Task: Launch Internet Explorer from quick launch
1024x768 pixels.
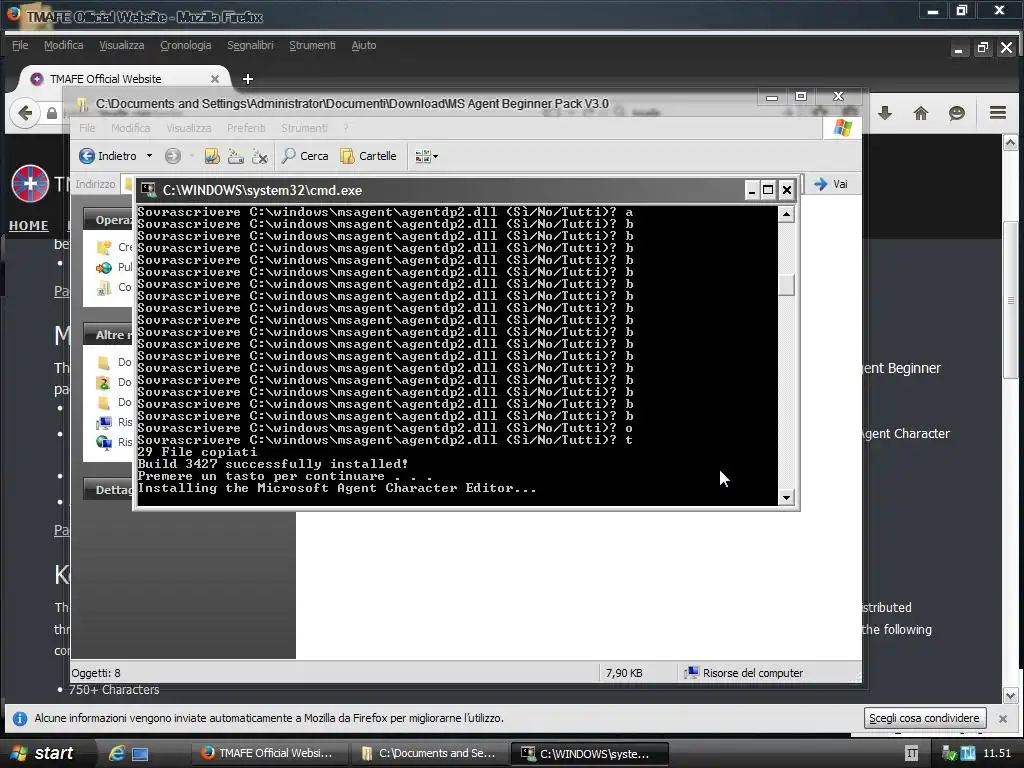Action: [x=116, y=753]
